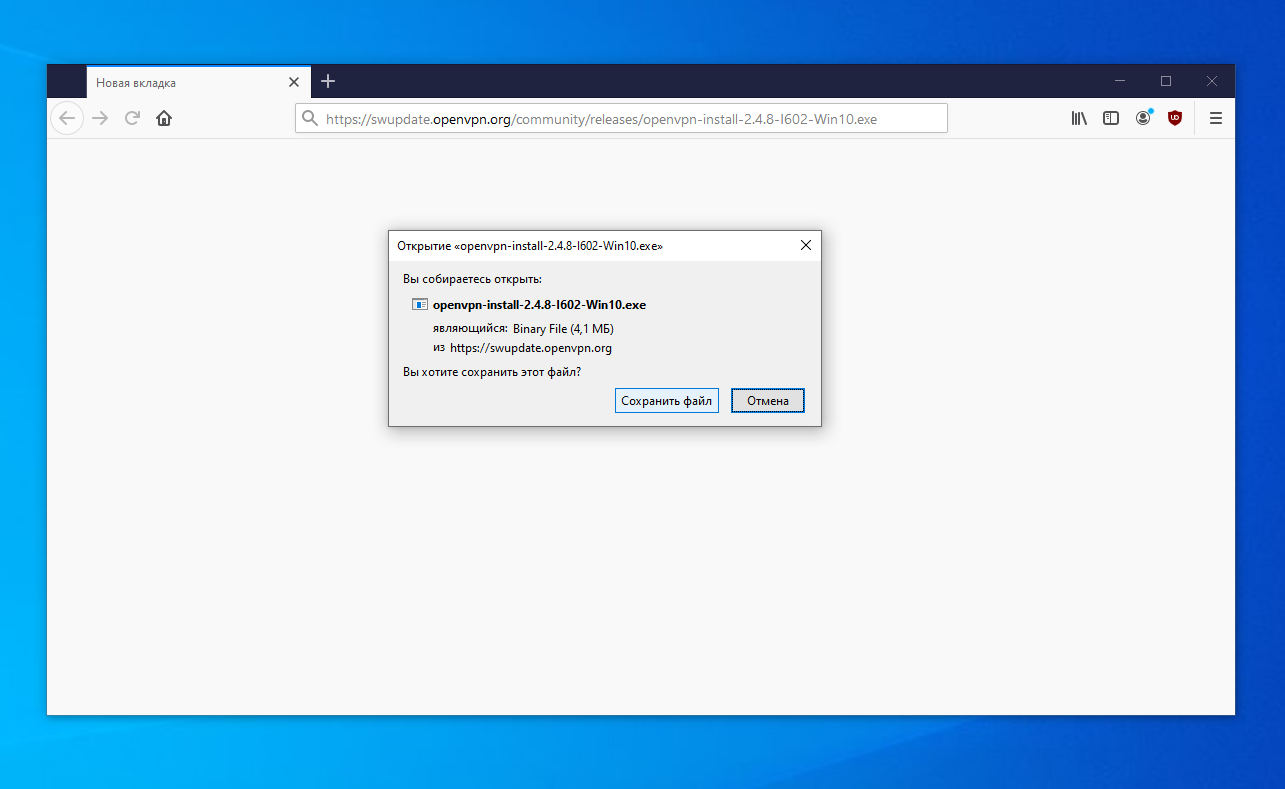The image size is (1285, 789).
Task: Click the exe file icon in dialog
Action: tap(420, 305)
